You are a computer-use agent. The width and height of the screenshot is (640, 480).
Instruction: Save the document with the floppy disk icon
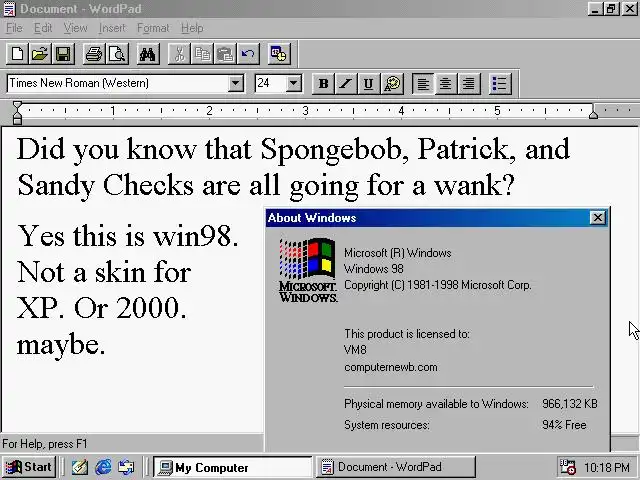pyautogui.click(x=63, y=53)
